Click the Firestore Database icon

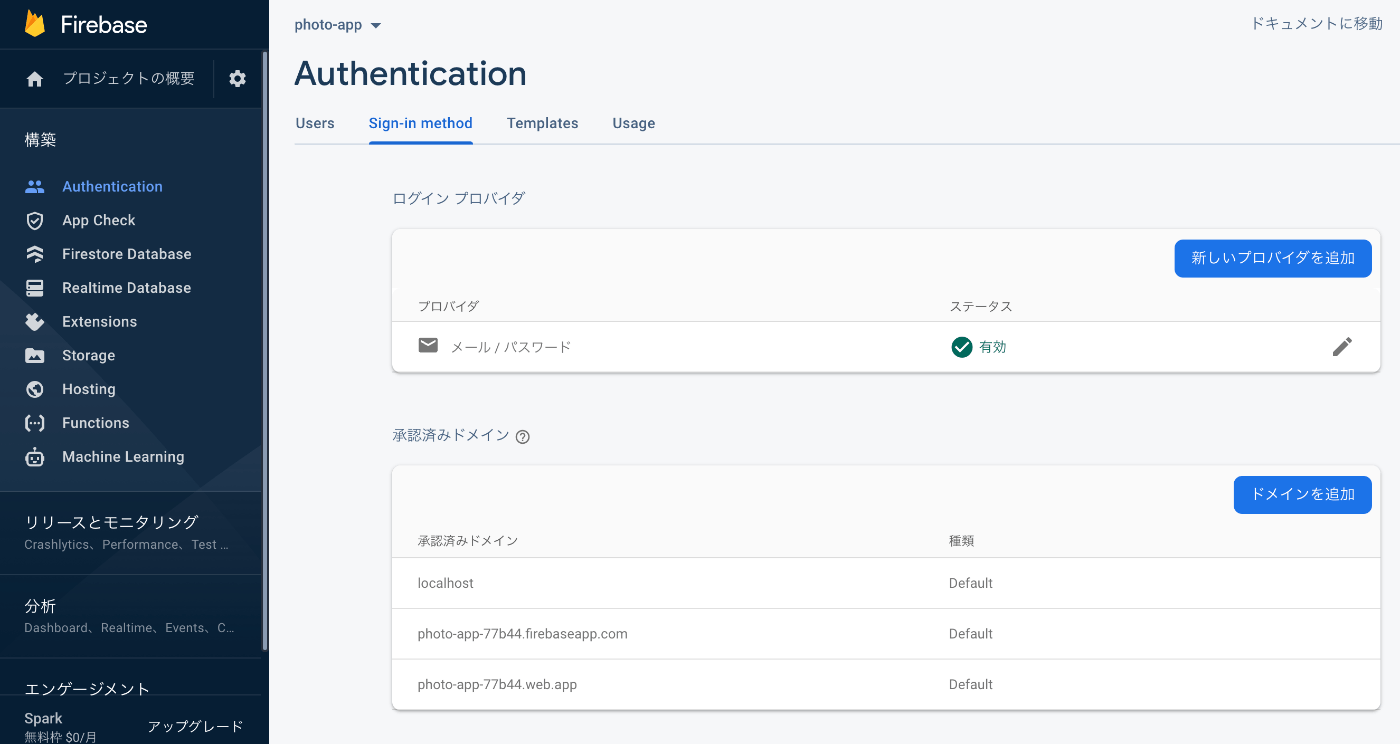(35, 254)
